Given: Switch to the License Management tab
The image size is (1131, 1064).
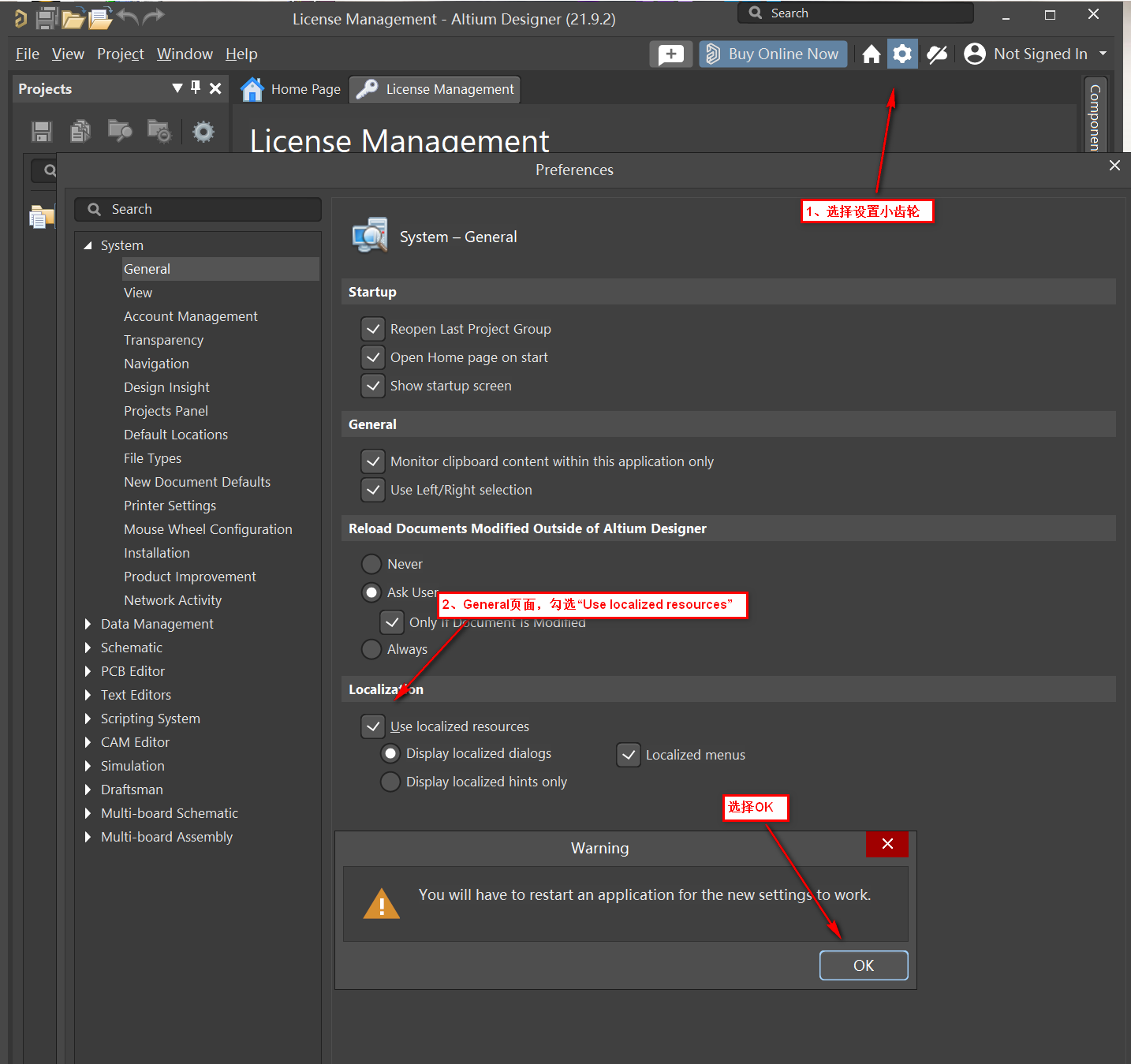Looking at the screenshot, I should point(435,89).
